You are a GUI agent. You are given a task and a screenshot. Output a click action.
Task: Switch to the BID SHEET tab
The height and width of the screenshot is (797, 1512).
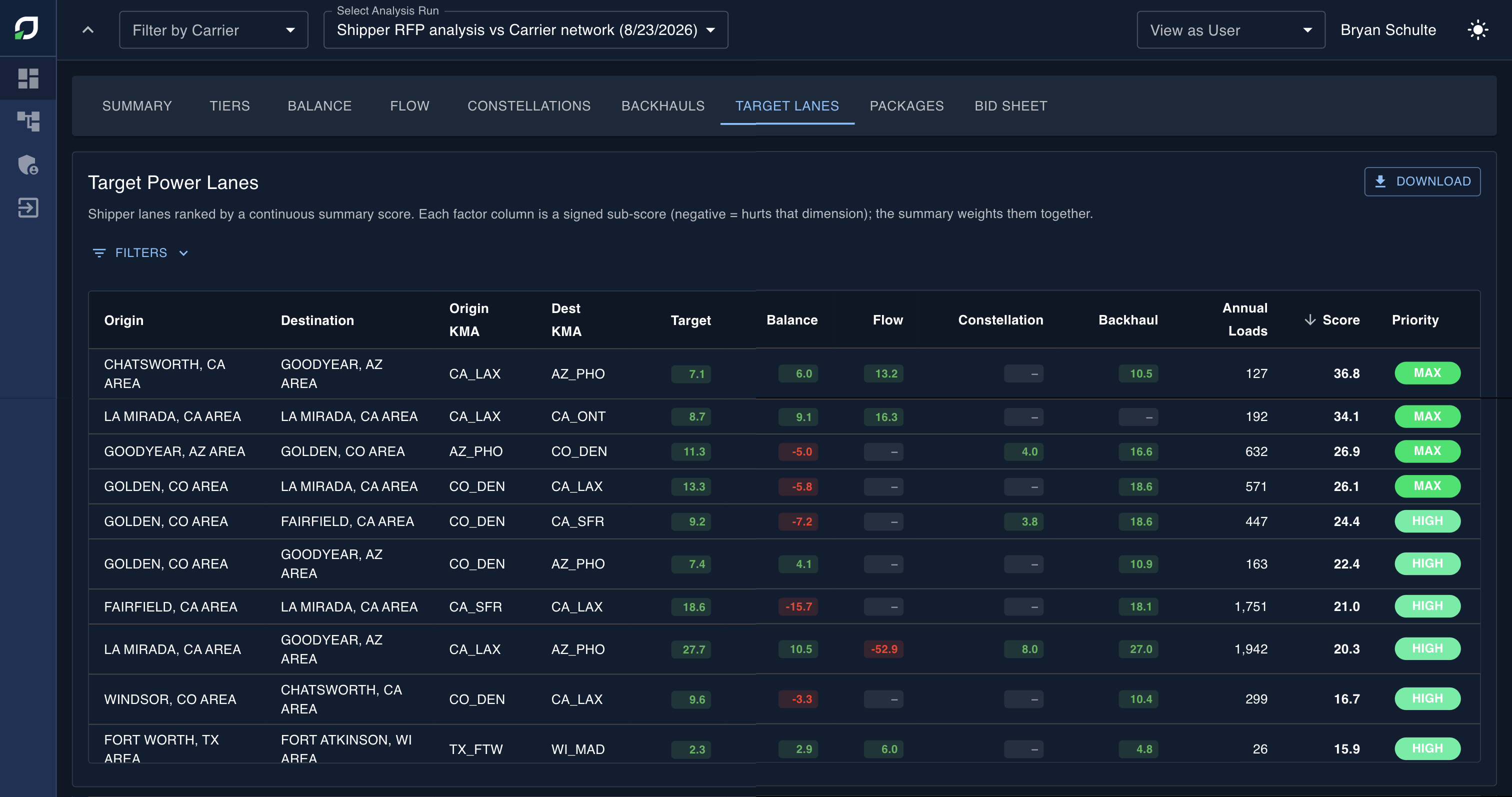[1010, 106]
